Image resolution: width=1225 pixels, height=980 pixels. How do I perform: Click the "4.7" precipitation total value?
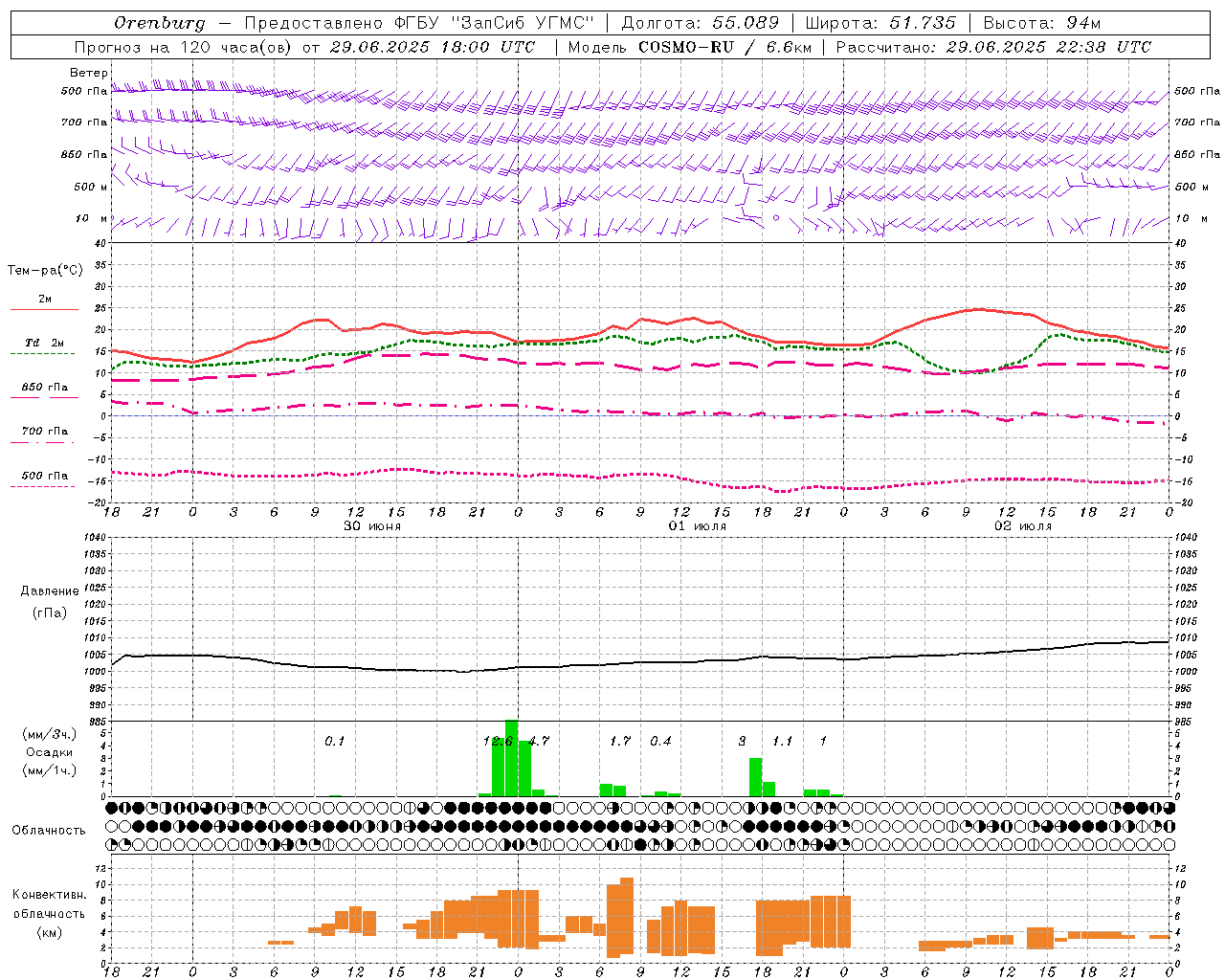539,741
